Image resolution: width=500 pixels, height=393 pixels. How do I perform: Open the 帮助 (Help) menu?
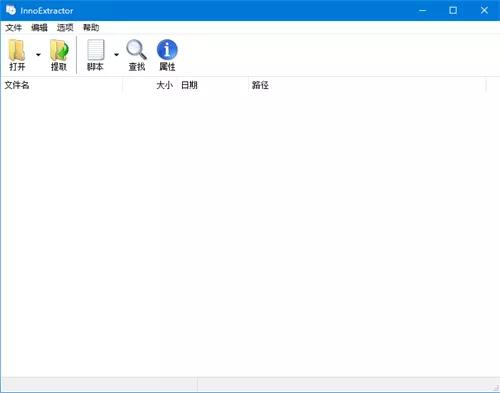(91, 28)
